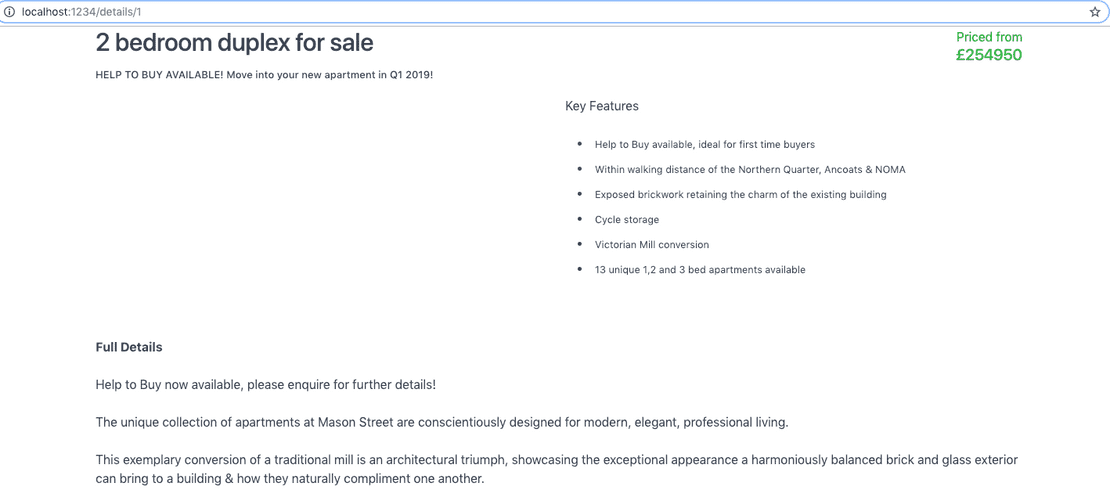
Task: Click the 'Key Features' heading
Action: click(602, 106)
